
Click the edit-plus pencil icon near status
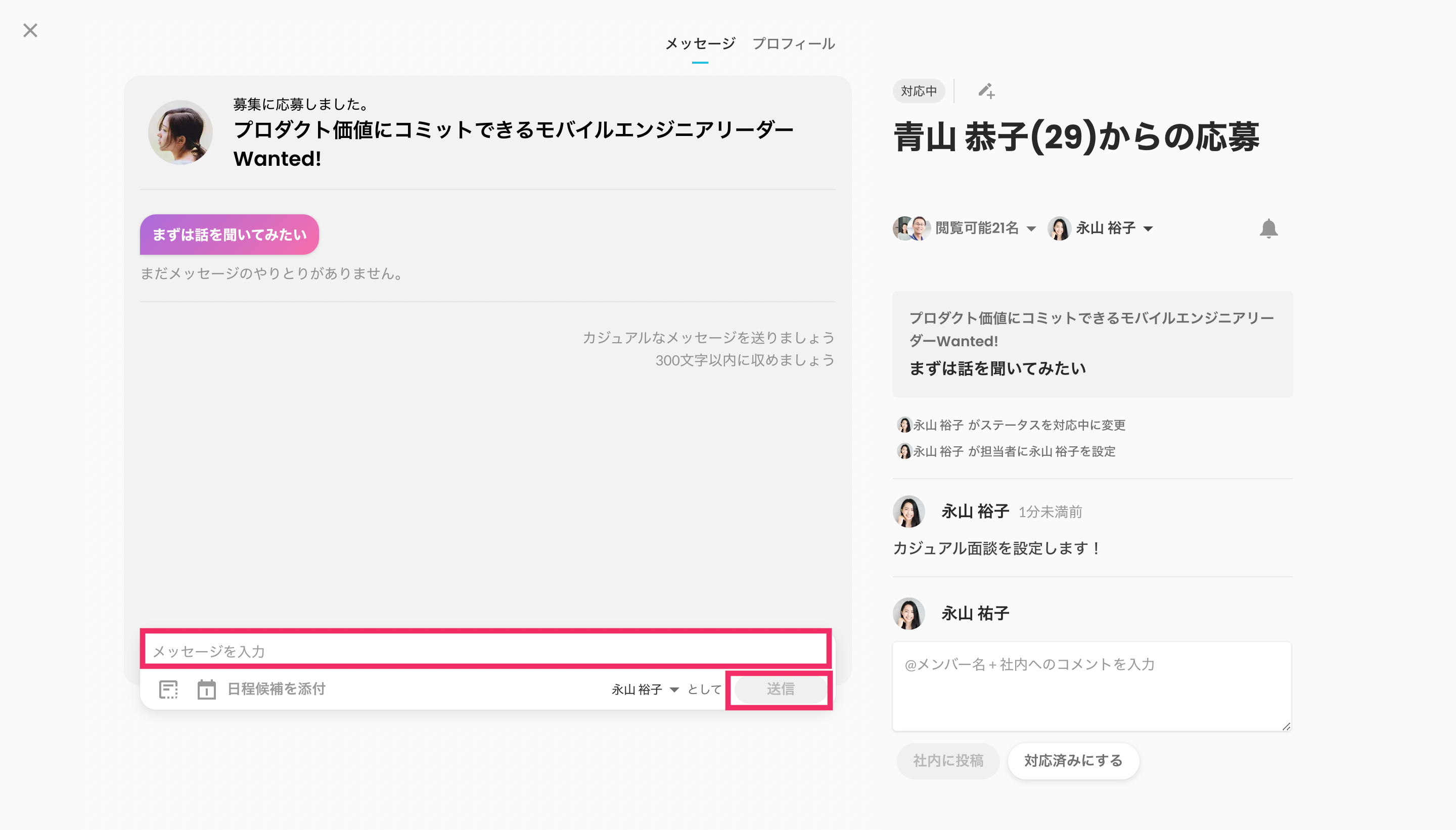[x=986, y=91]
